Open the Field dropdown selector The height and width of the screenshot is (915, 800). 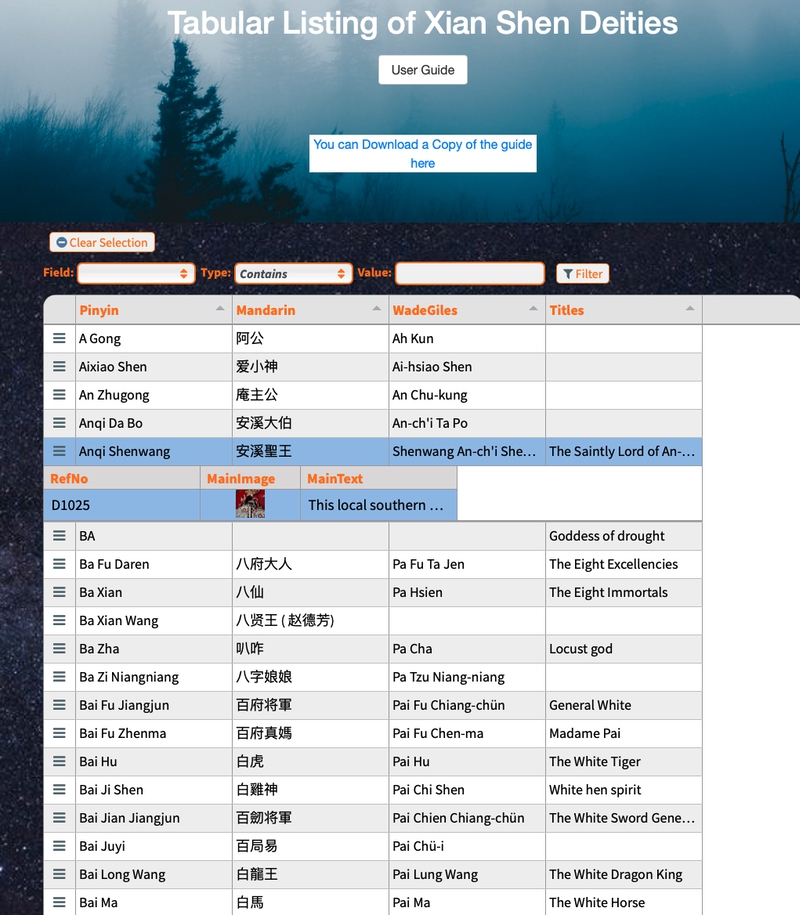pyautogui.click(x=136, y=273)
